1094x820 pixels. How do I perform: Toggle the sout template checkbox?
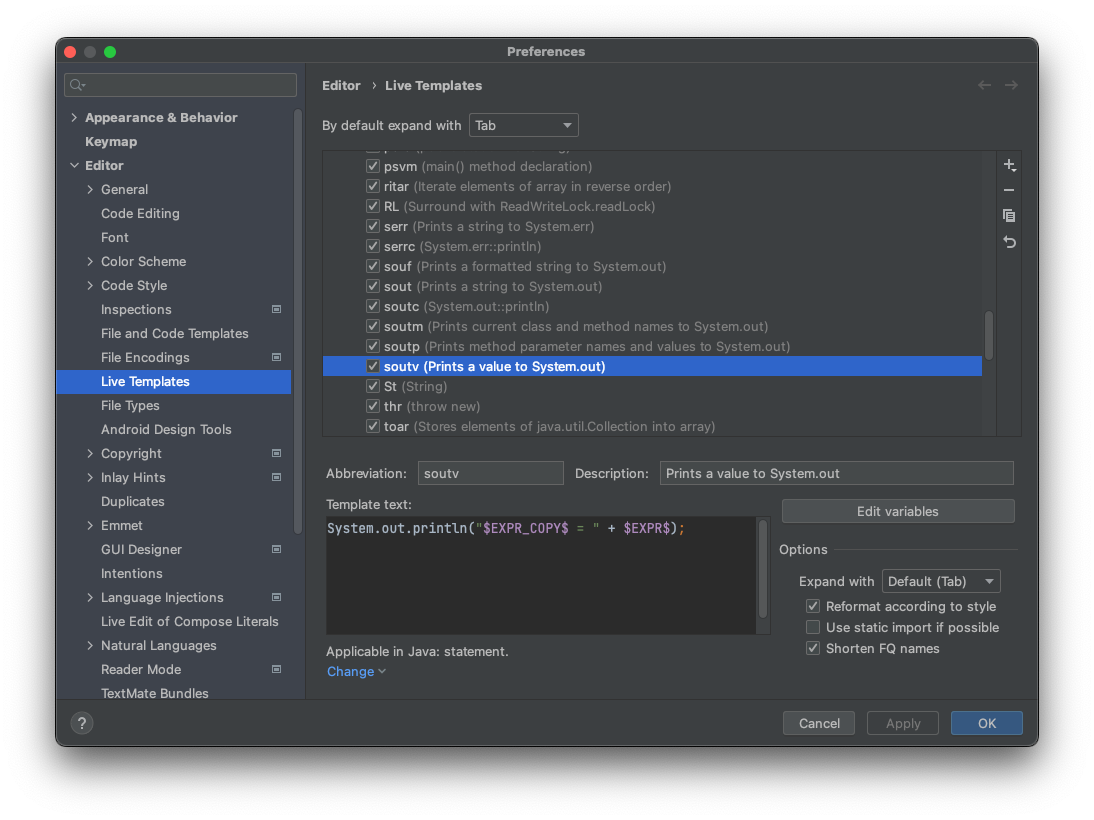(x=373, y=286)
